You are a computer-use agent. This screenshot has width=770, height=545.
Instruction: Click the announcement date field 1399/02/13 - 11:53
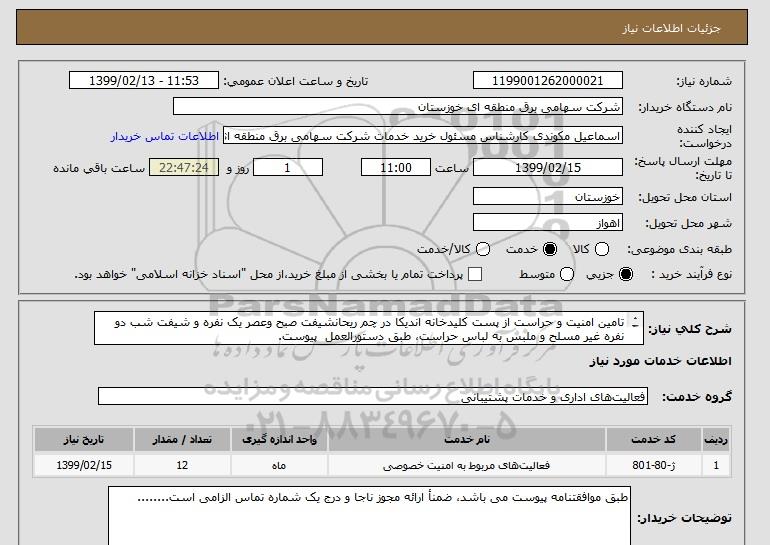coord(144,81)
